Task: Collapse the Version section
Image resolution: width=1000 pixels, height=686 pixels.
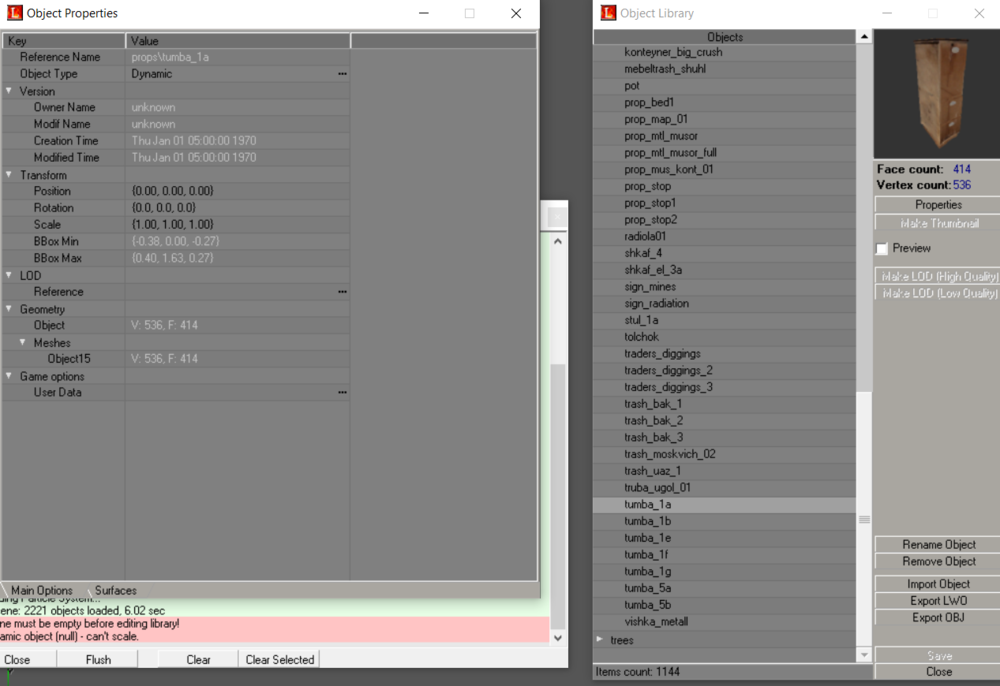Action: [9, 91]
